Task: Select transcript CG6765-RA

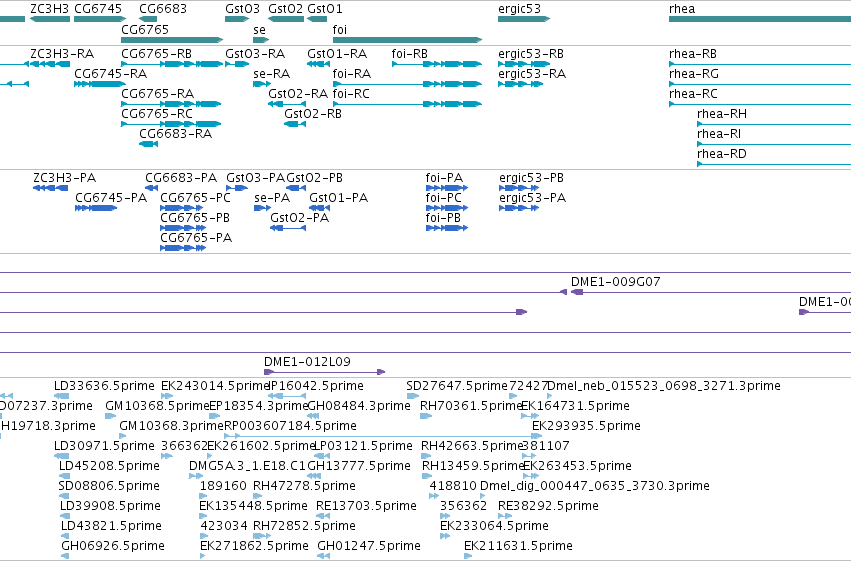Action: pos(157,94)
